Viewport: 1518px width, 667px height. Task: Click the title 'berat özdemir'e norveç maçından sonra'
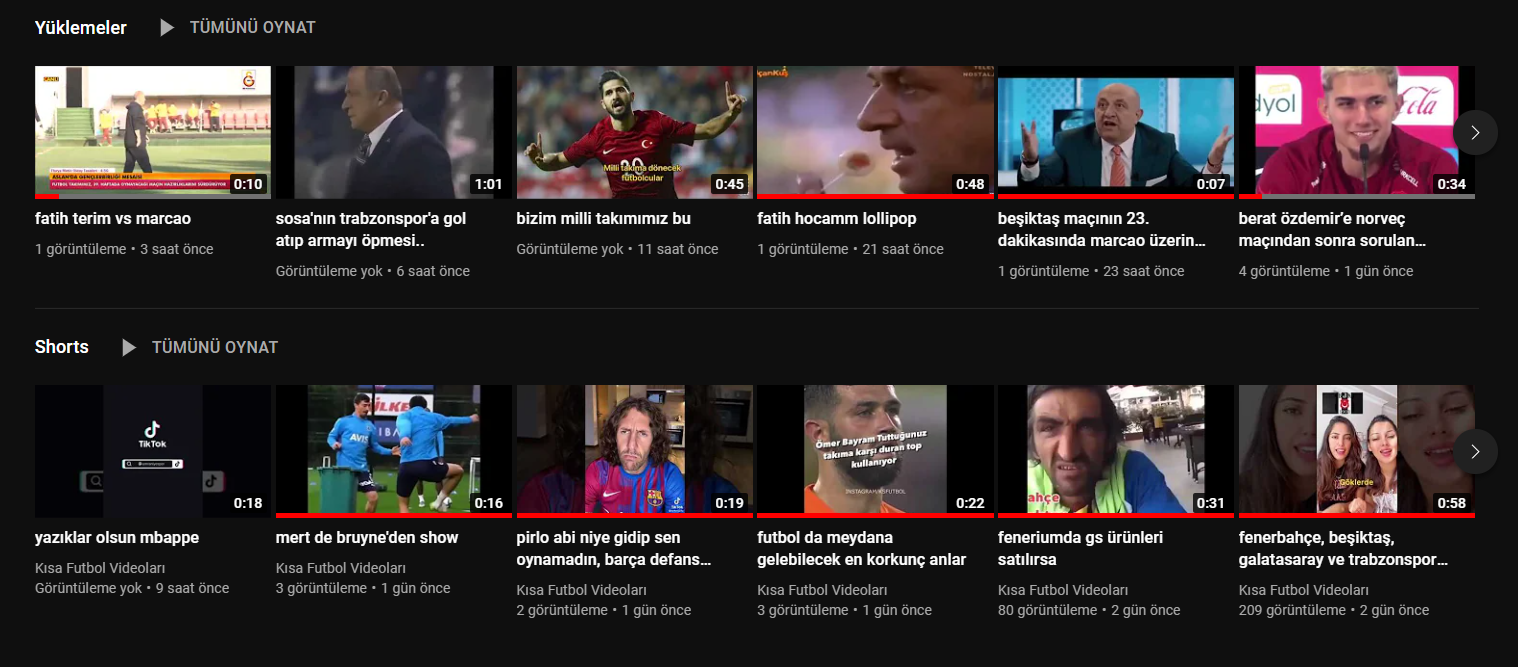coord(1333,229)
